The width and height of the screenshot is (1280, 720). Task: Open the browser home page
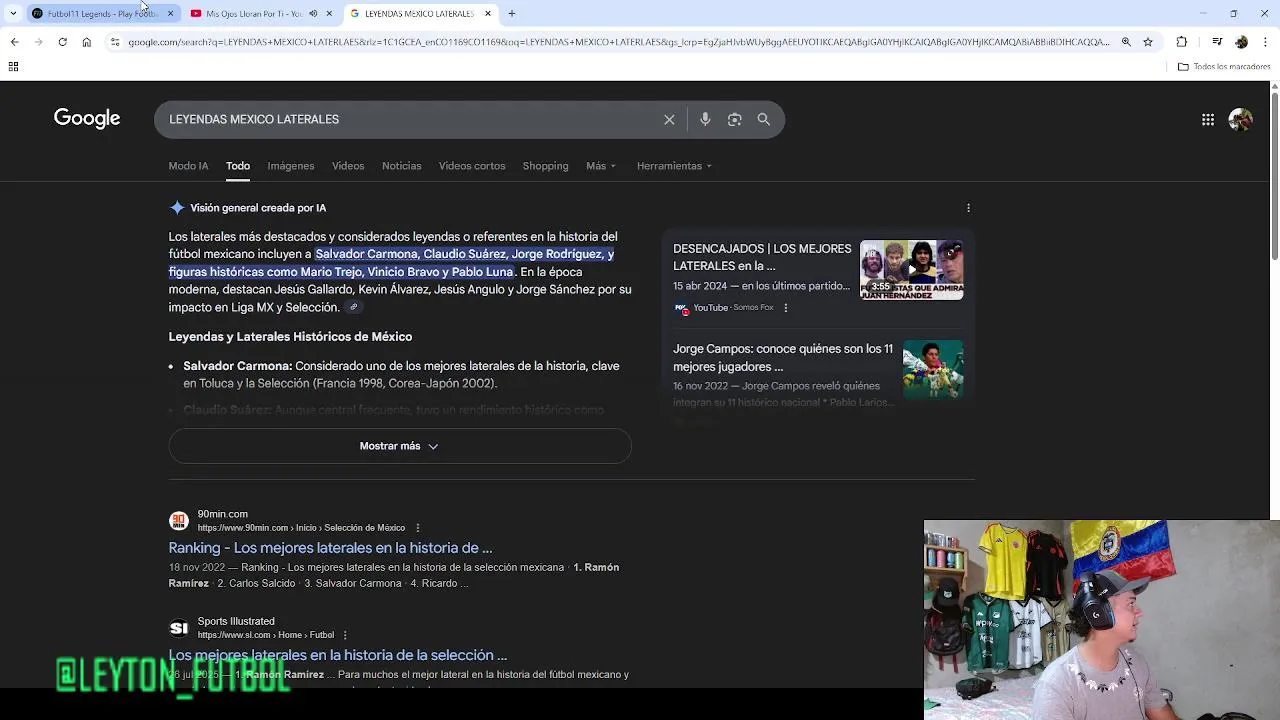pos(86,42)
